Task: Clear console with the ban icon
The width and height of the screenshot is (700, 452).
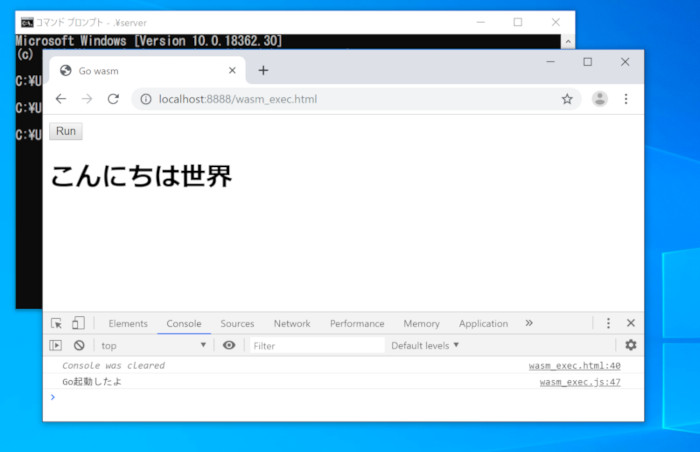Action: click(x=79, y=345)
